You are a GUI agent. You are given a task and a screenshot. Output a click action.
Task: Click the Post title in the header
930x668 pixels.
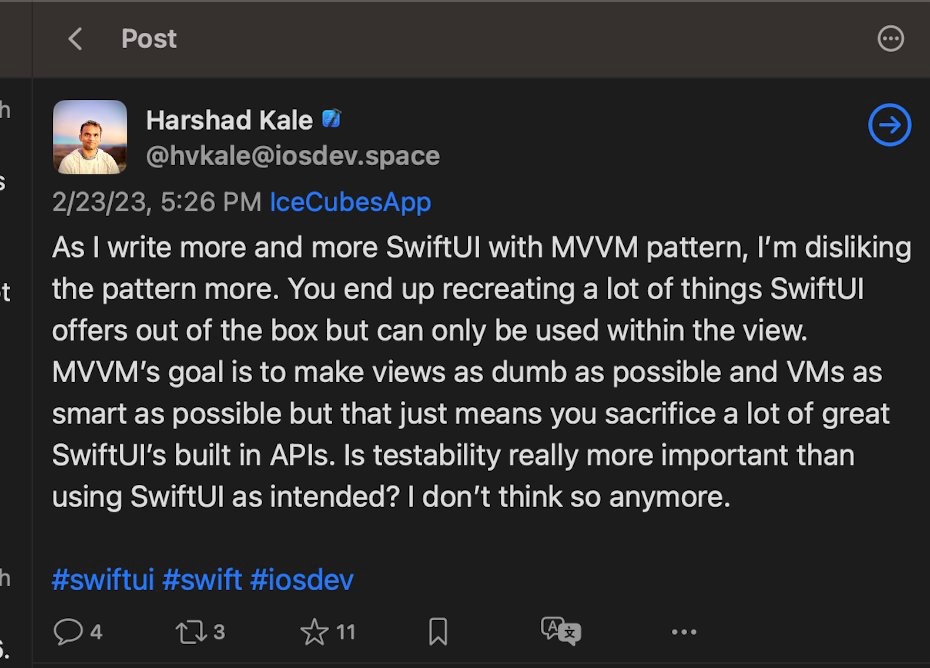click(149, 39)
